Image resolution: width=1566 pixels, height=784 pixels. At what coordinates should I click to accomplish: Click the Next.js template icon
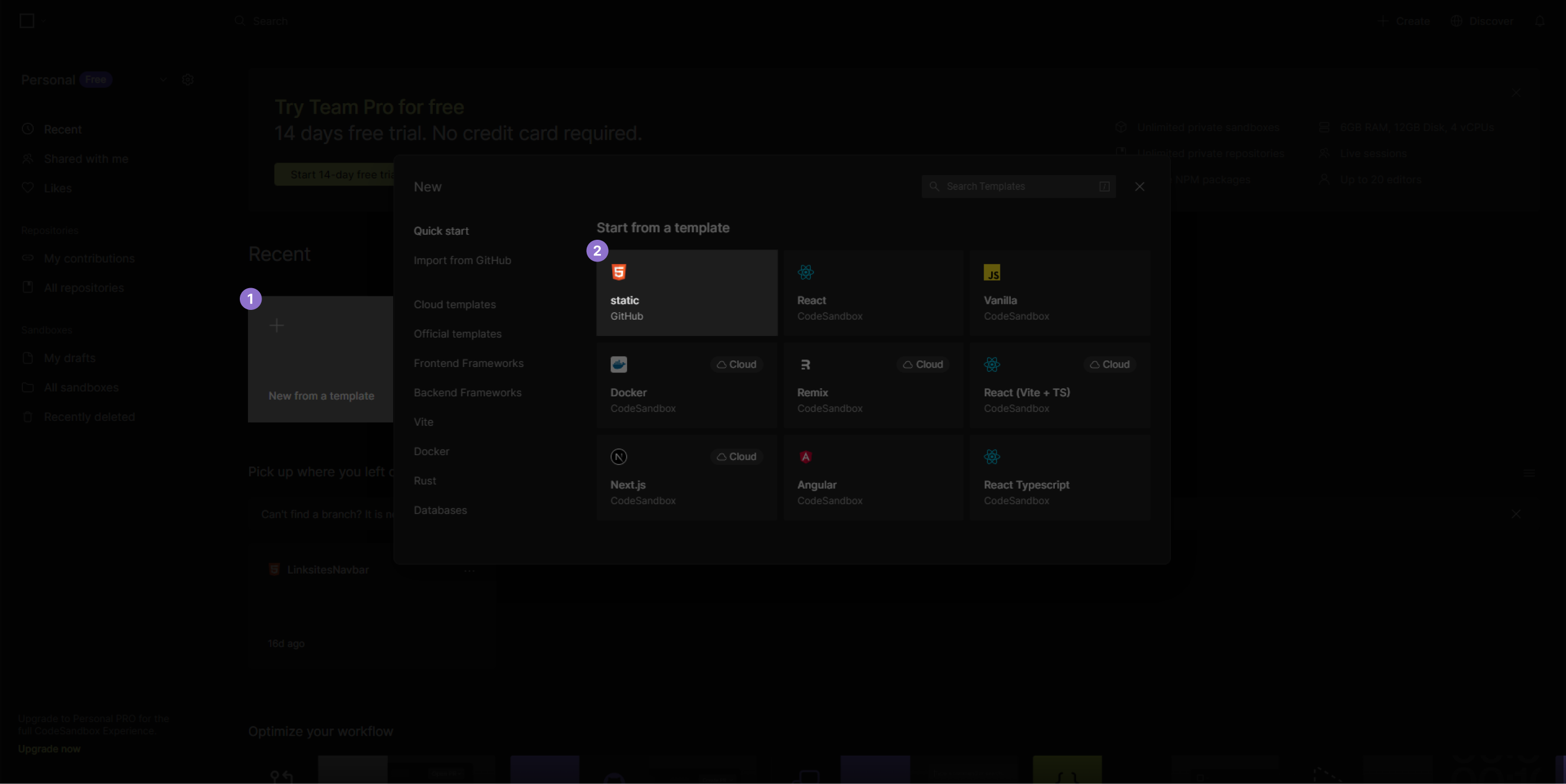coord(619,456)
